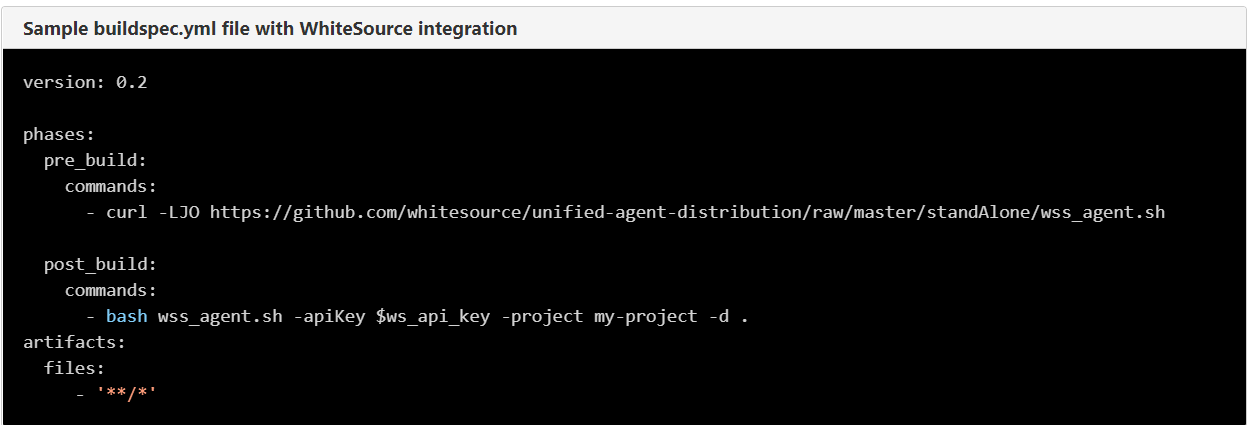The image size is (1251, 425).
Task: Click the github.com wss_agent.sh URL
Action: 687,212
